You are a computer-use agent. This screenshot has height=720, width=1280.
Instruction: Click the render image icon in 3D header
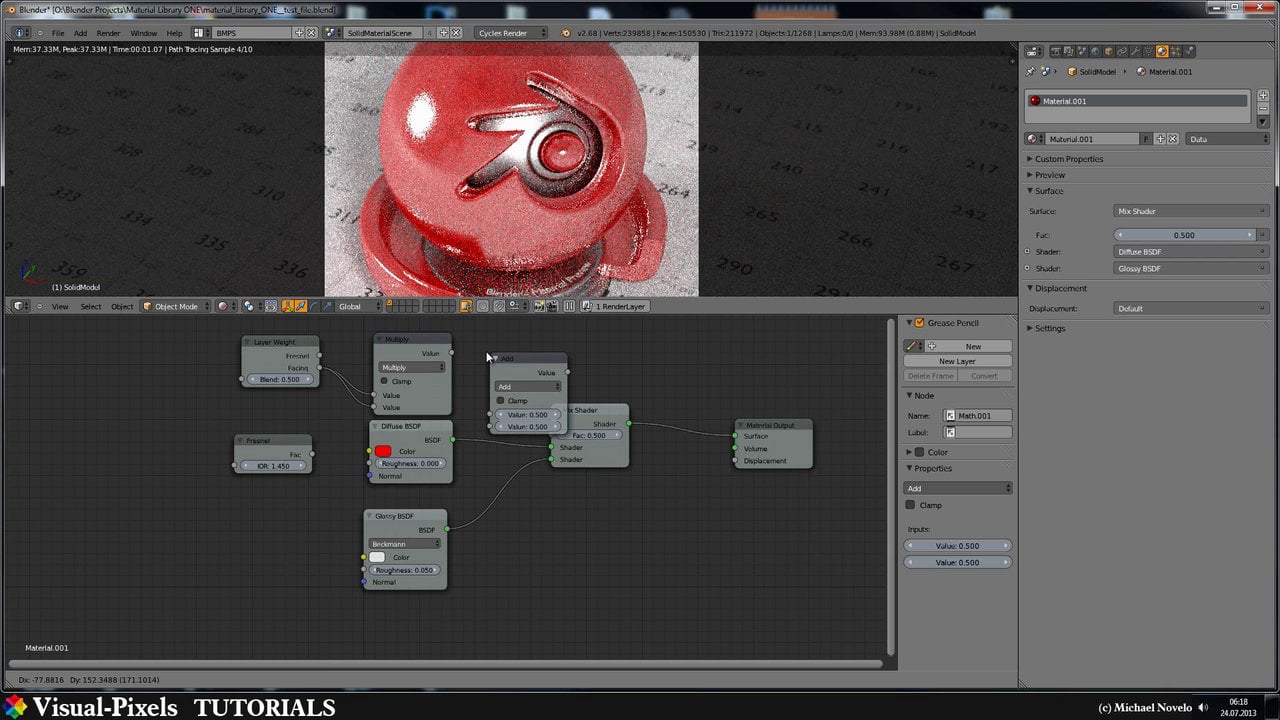[x=539, y=306]
